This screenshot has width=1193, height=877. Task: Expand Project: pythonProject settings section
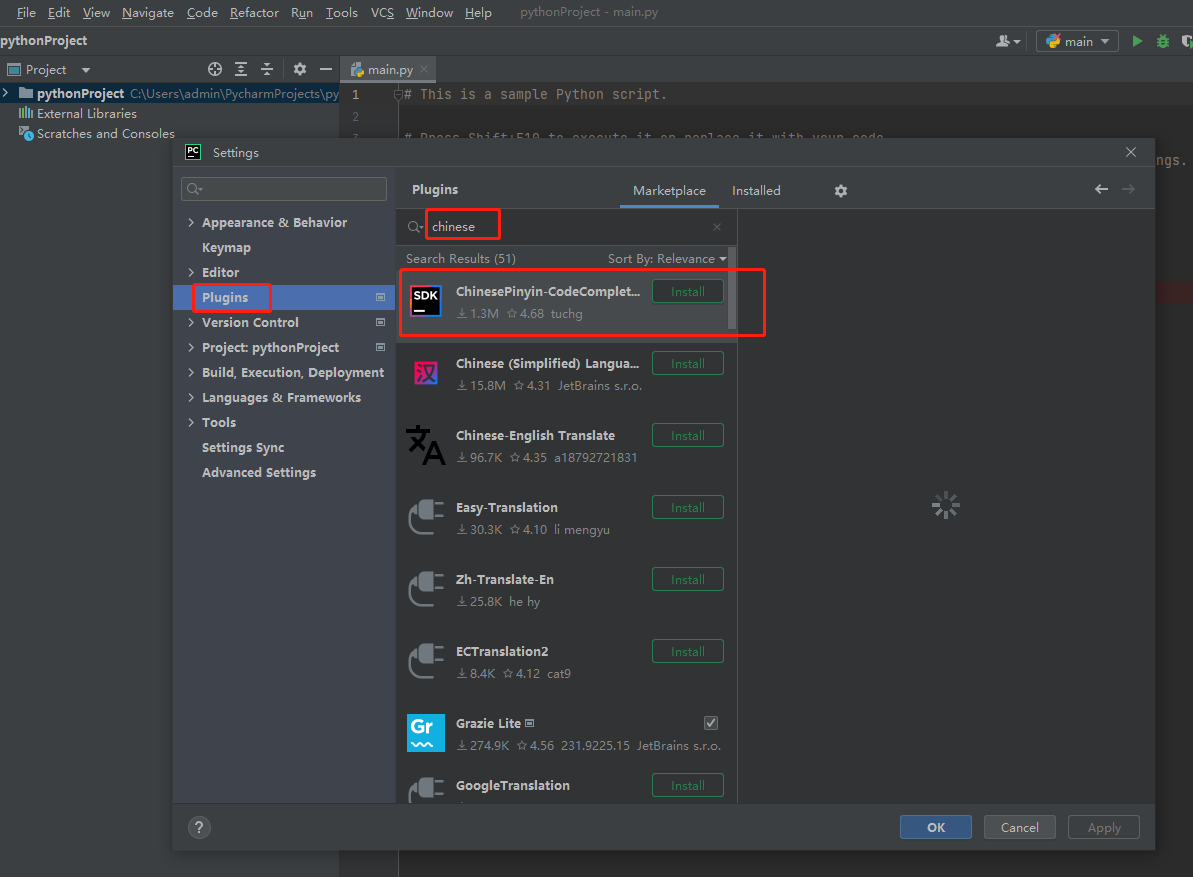(x=191, y=348)
